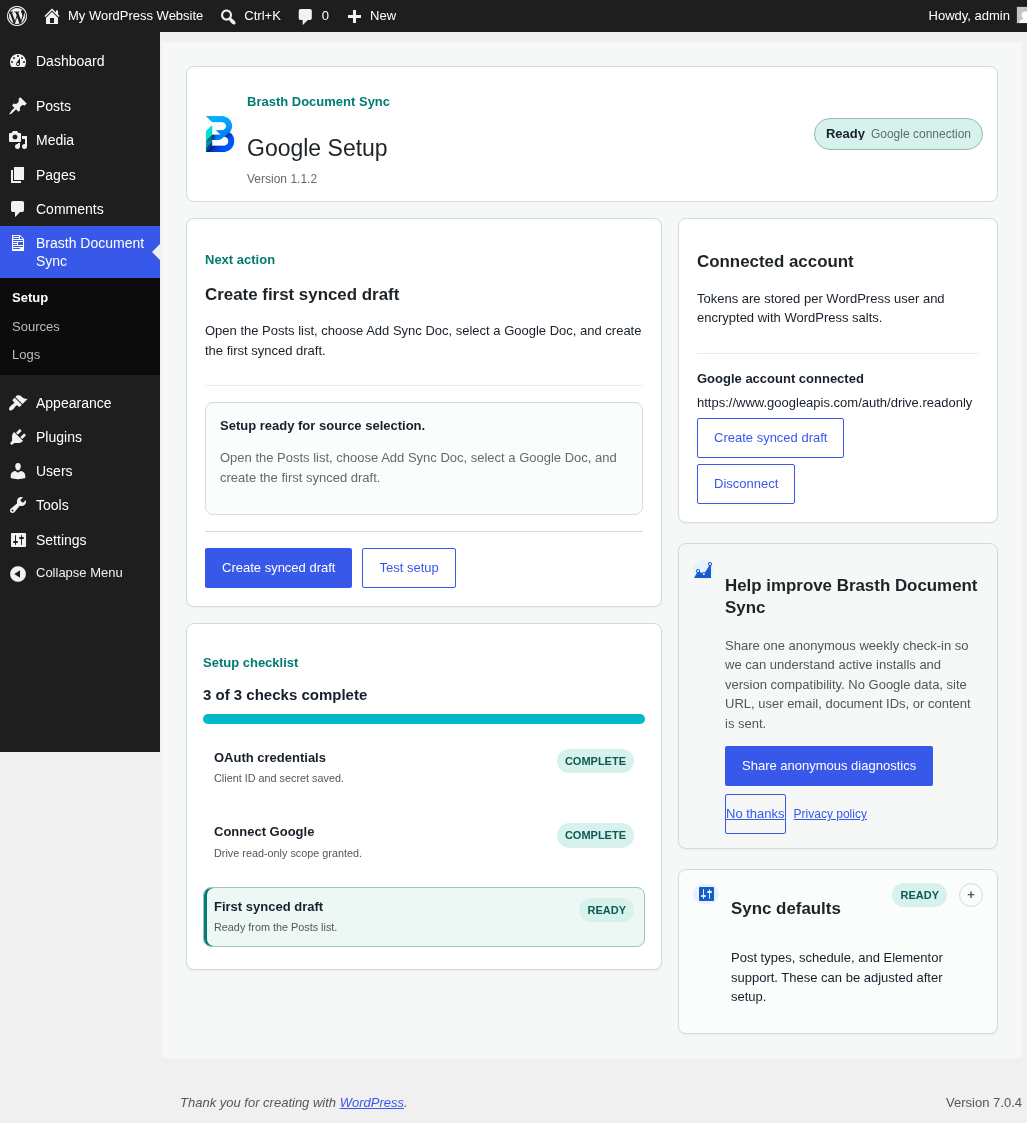Click the First synced draft checklist row
The width and height of the screenshot is (1027, 1123).
[424, 917]
